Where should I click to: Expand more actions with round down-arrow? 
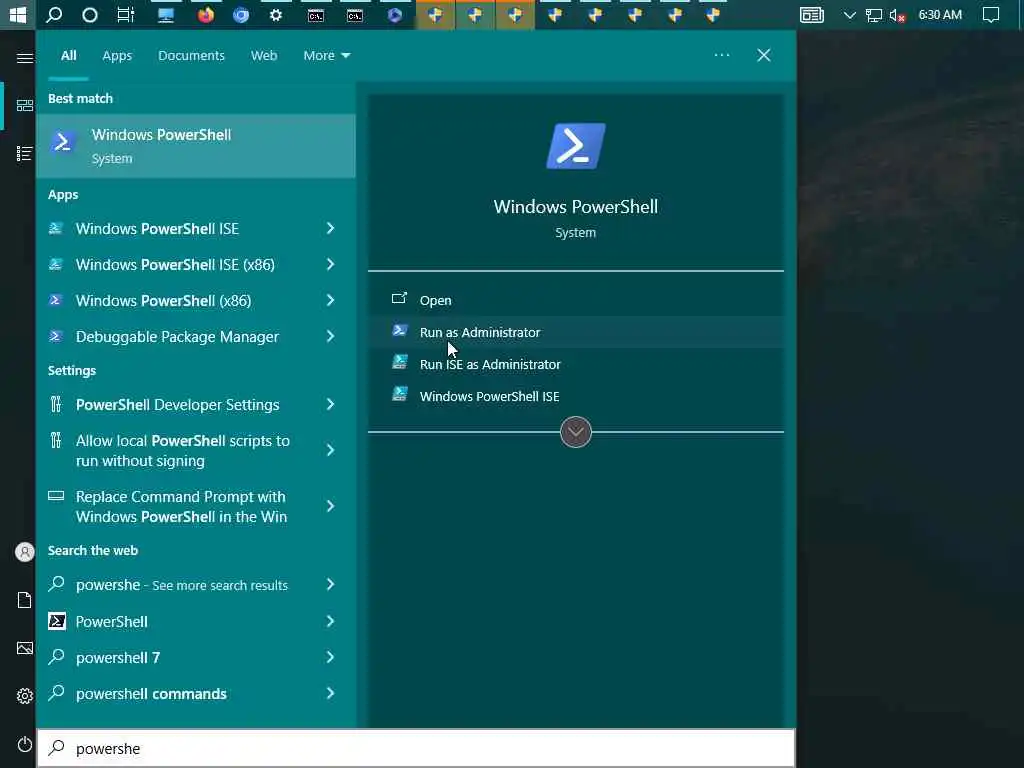[x=575, y=432]
